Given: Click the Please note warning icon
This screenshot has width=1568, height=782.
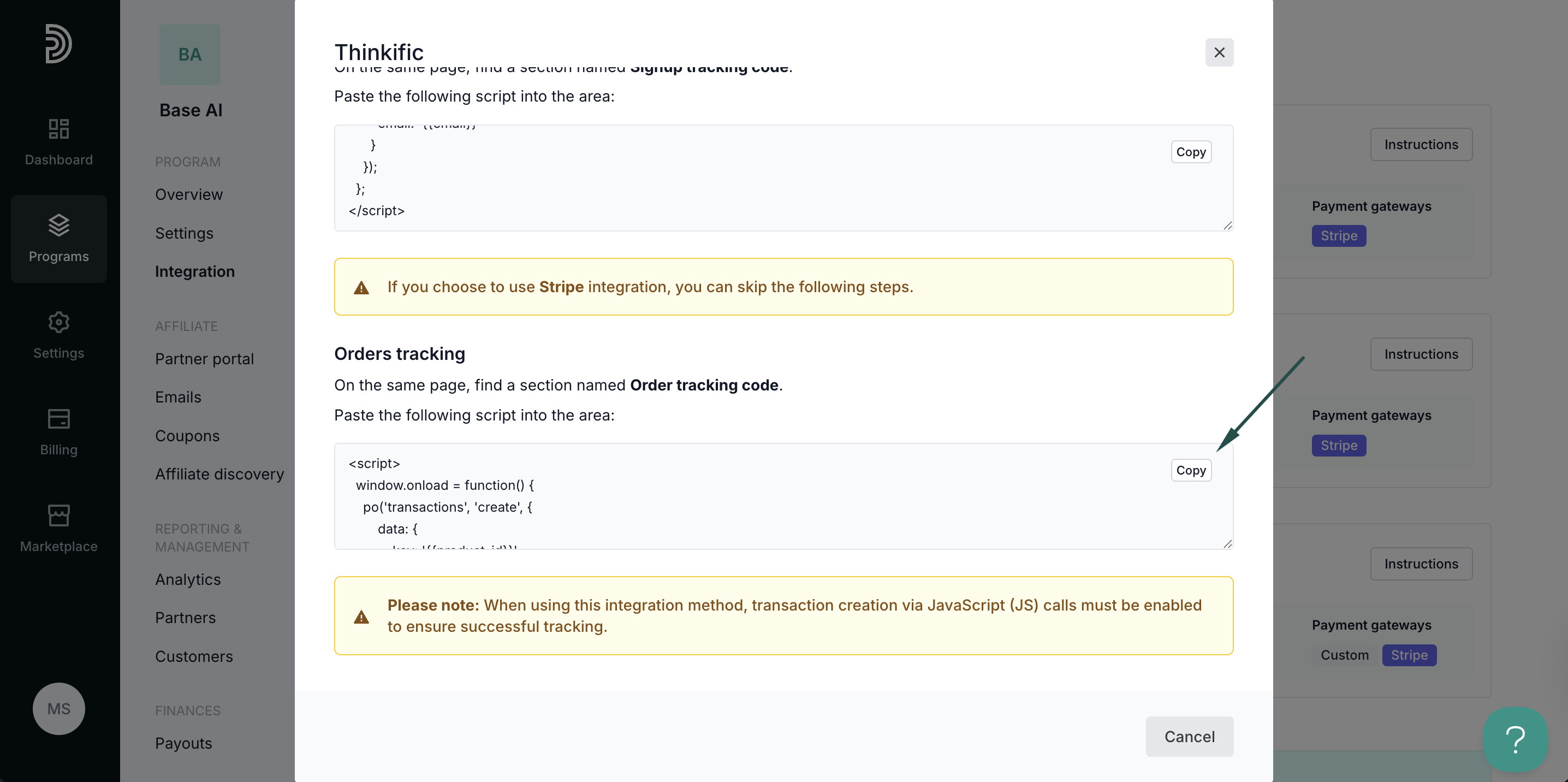Looking at the screenshot, I should [361, 617].
